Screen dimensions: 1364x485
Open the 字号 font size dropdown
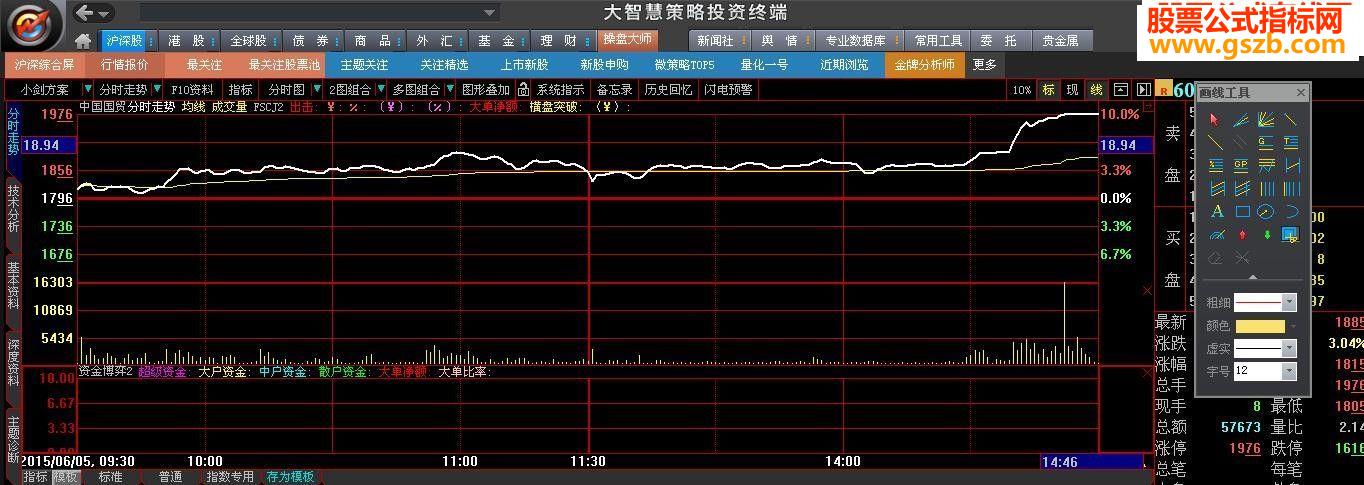tap(1290, 371)
